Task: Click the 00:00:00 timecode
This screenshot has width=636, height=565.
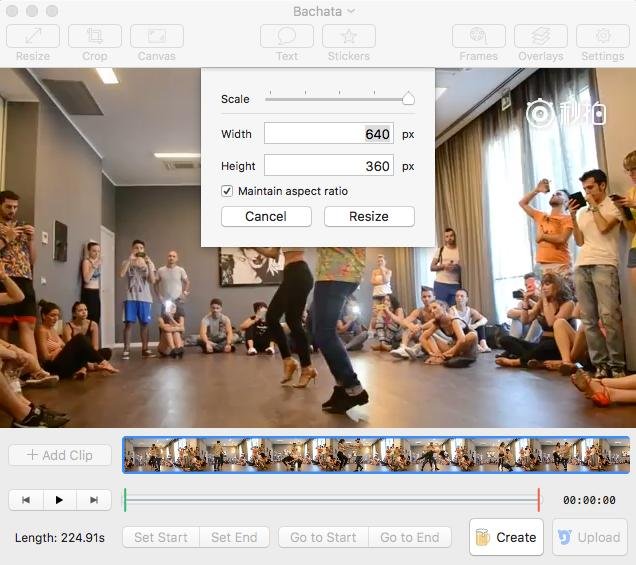Action: point(589,500)
